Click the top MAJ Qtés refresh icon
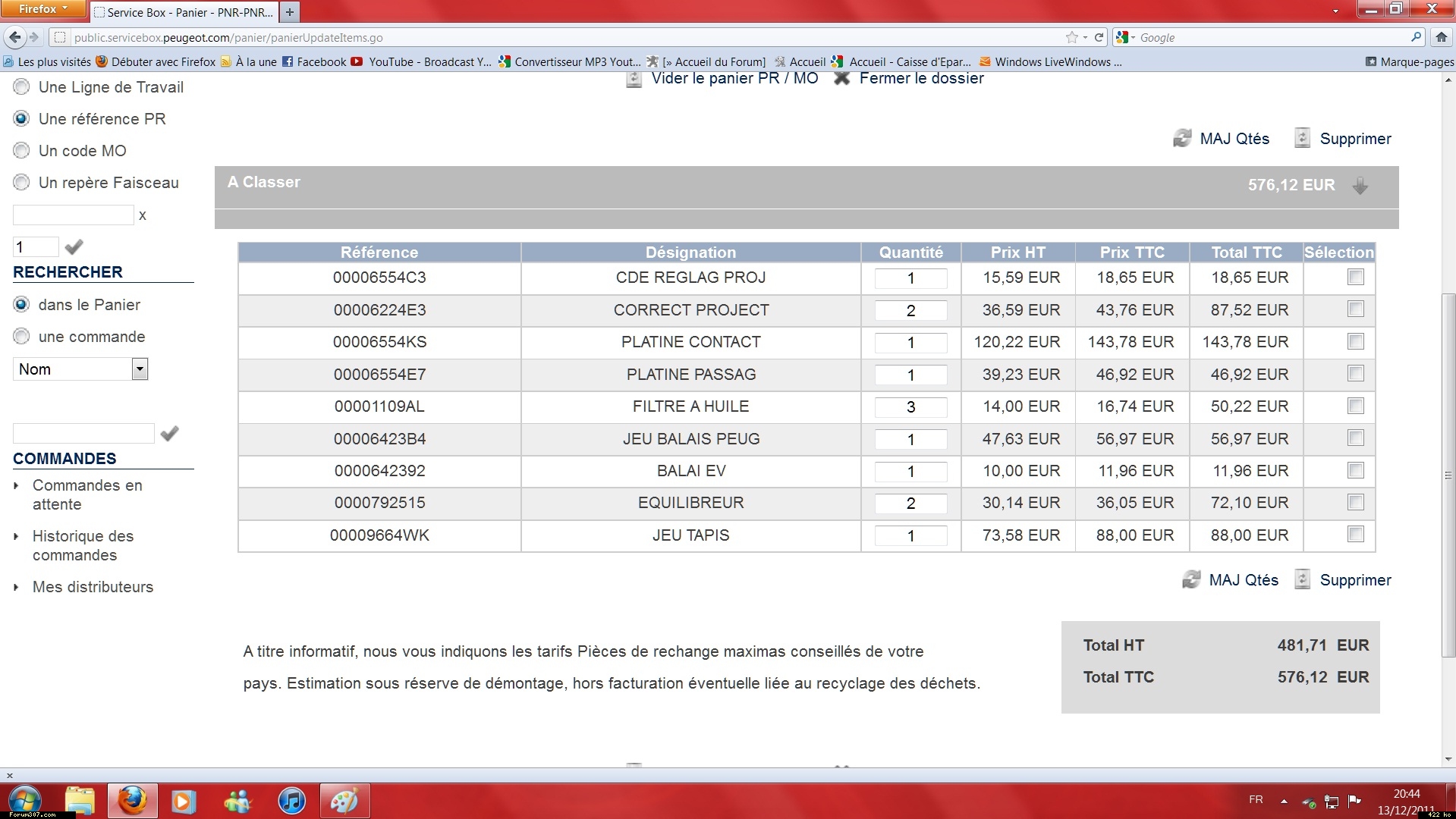This screenshot has height=819, width=1456. (x=1182, y=138)
